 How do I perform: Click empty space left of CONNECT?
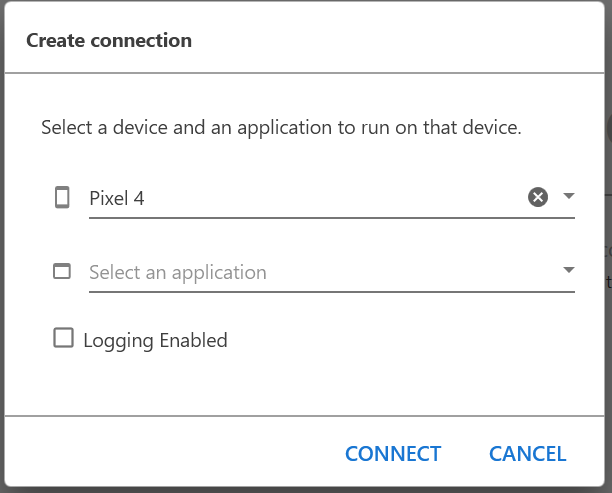coord(180,454)
